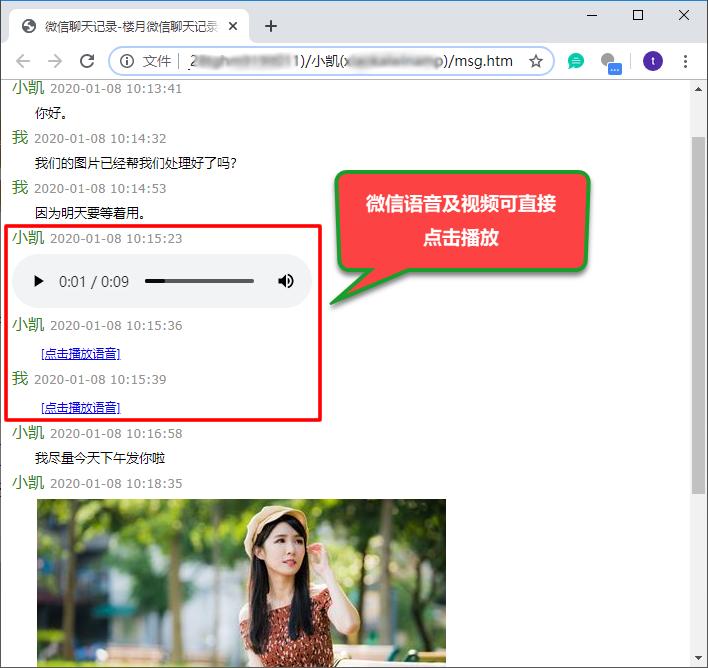Viewport: 708px width, 668px height.
Task: Go back to the previous page
Action: tap(23, 61)
